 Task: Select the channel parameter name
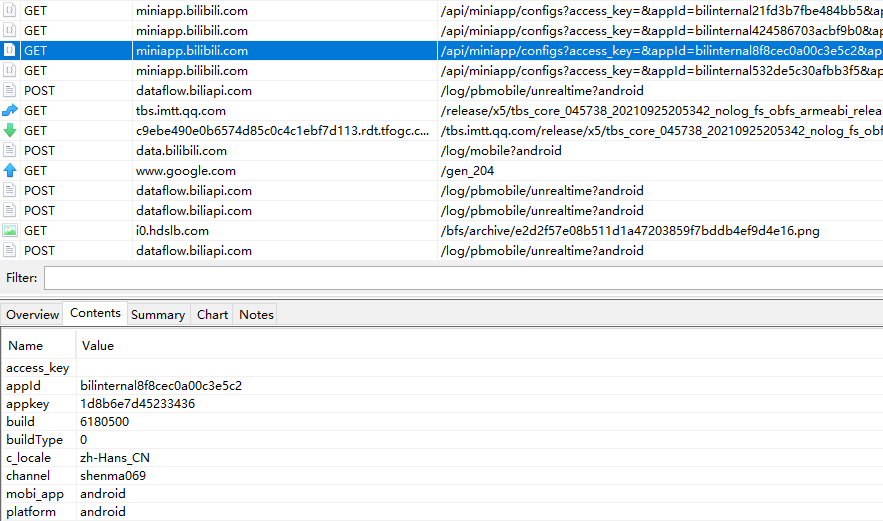[x=28, y=476]
